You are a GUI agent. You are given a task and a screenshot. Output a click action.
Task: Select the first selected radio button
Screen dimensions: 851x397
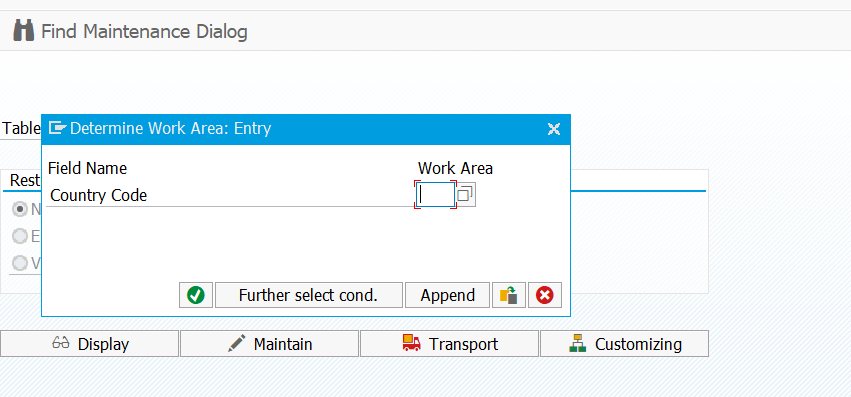tap(21, 209)
